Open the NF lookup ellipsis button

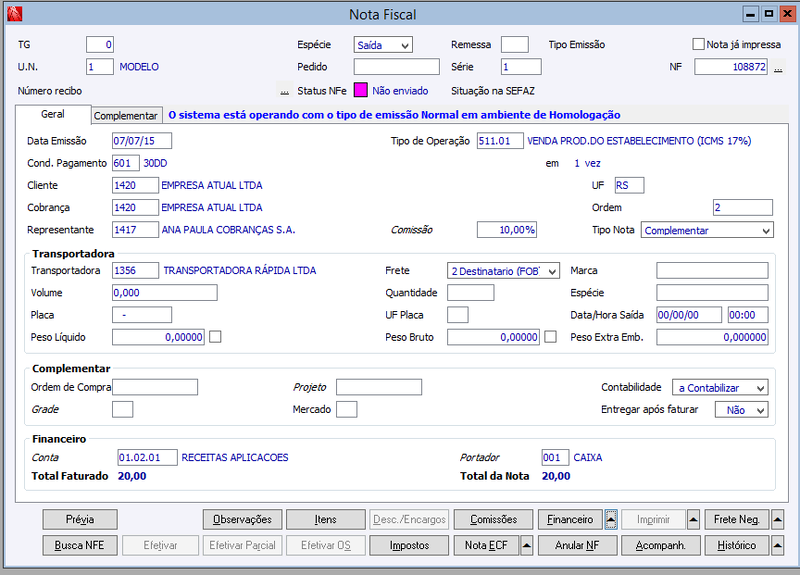(778, 67)
